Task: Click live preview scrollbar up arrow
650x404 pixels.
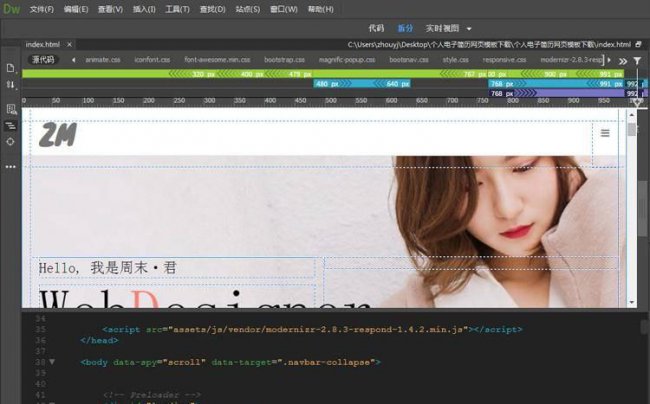Action: click(632, 114)
